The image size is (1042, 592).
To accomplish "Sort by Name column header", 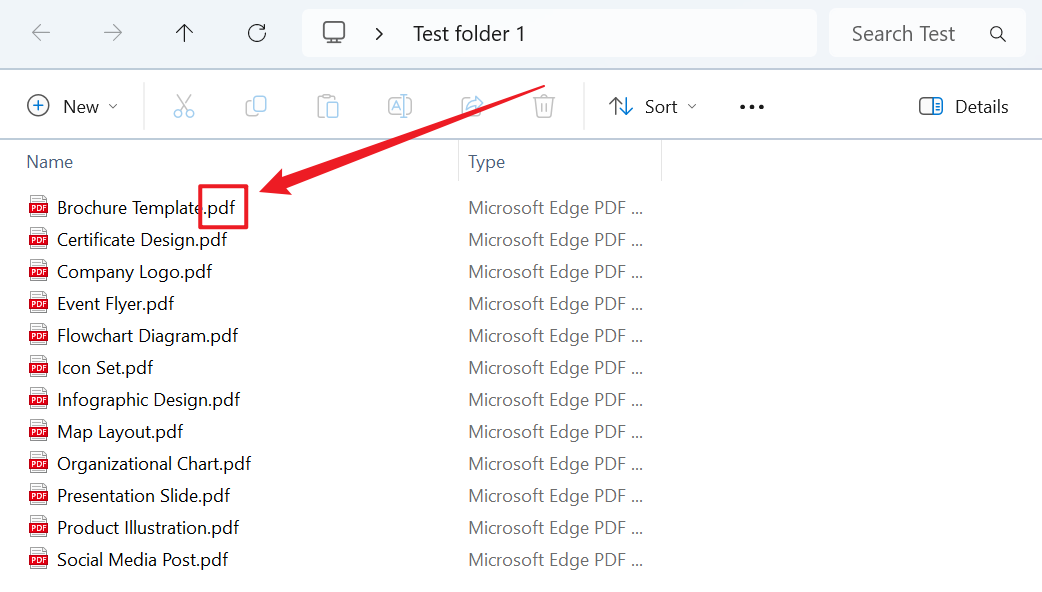I will (50, 162).
